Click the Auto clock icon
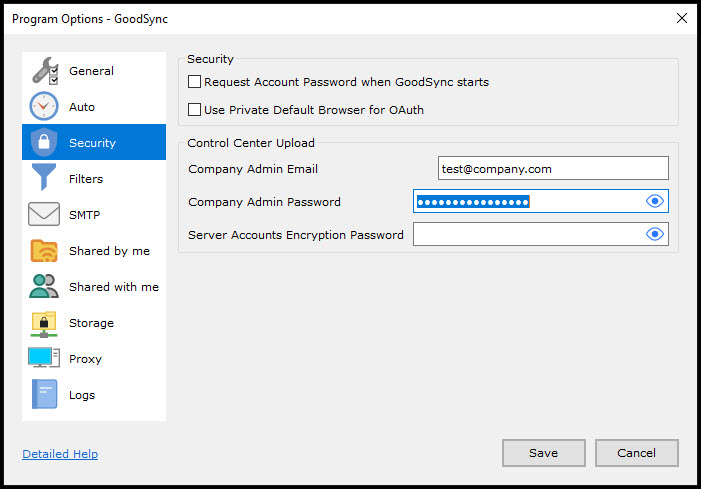 click(x=44, y=107)
